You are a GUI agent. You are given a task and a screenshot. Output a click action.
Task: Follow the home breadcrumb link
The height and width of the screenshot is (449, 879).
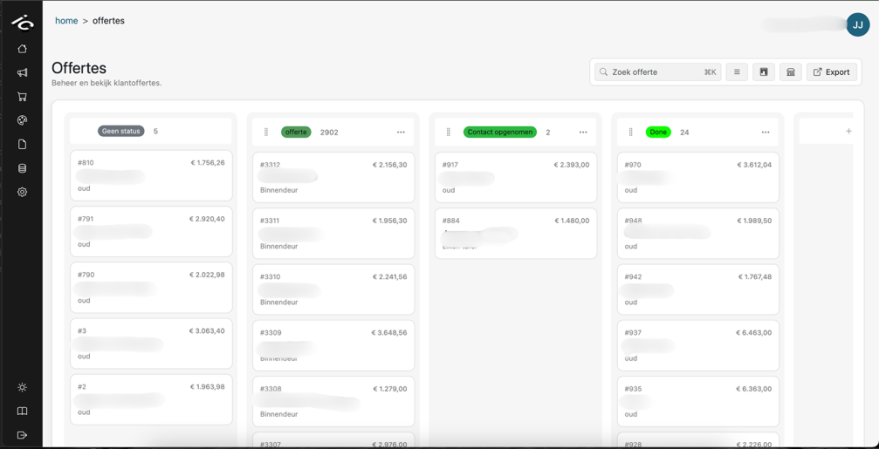coord(66,21)
